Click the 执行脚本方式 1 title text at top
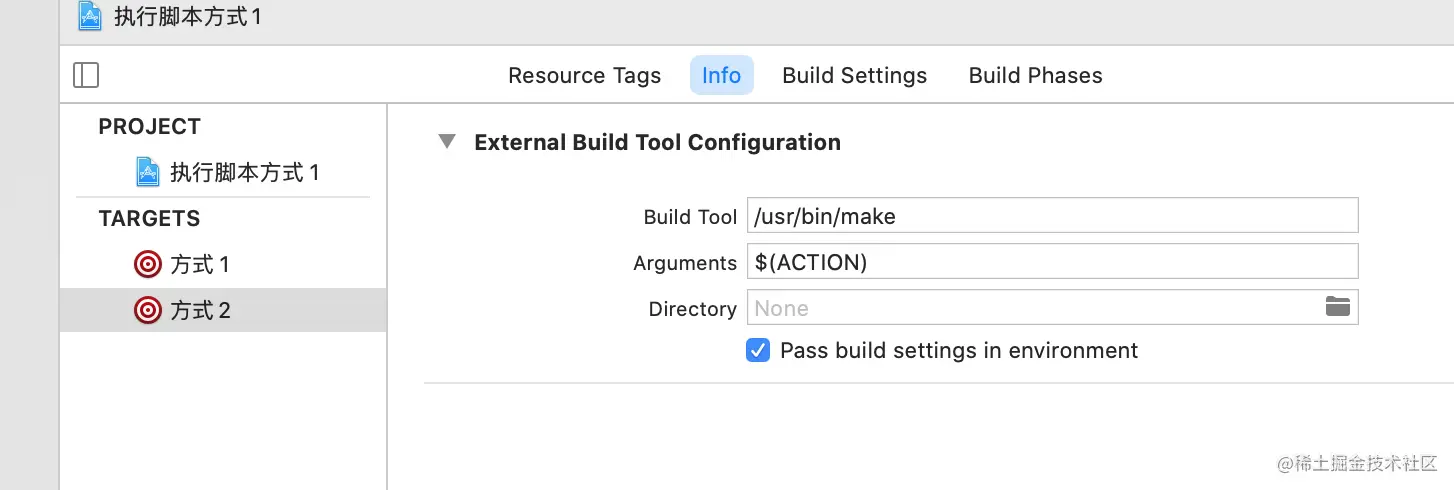 pos(188,17)
